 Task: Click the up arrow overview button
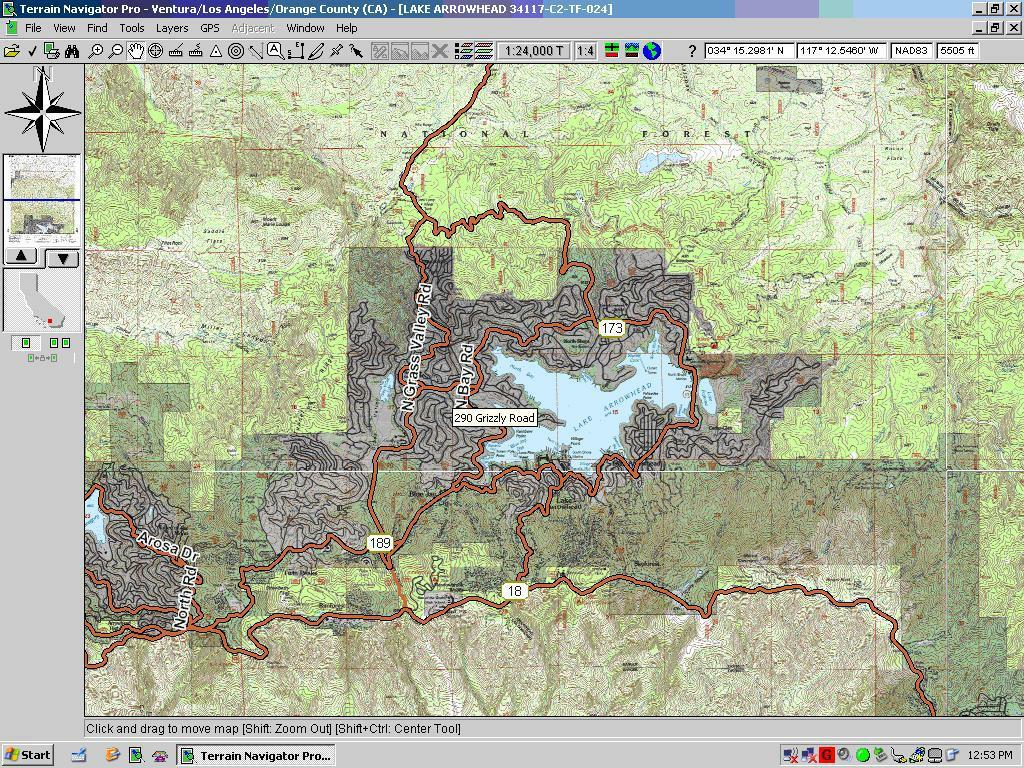[x=21, y=257]
